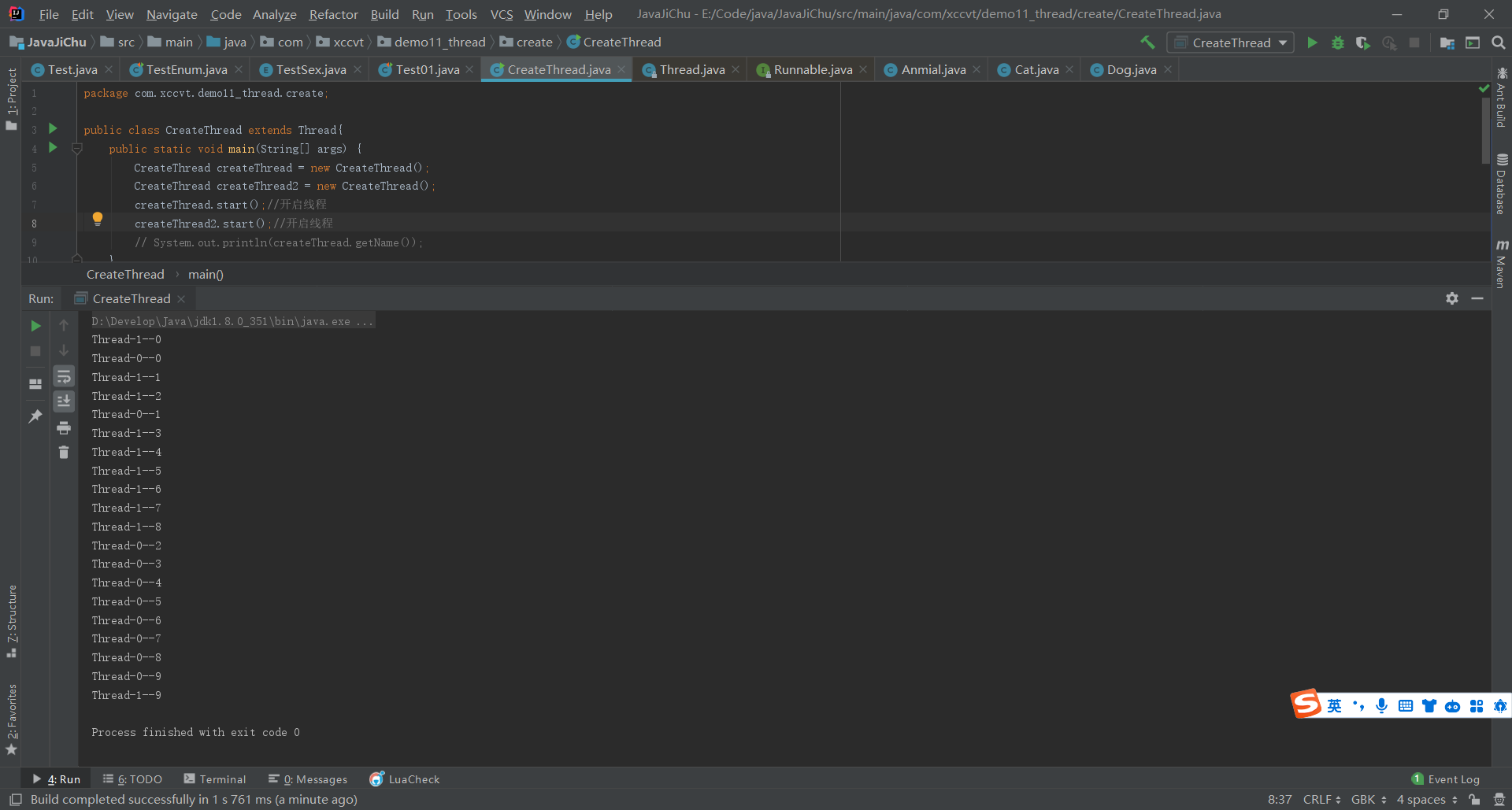Toggle the Database tool window
This screenshot has height=810, width=1512.
[x=1502, y=183]
